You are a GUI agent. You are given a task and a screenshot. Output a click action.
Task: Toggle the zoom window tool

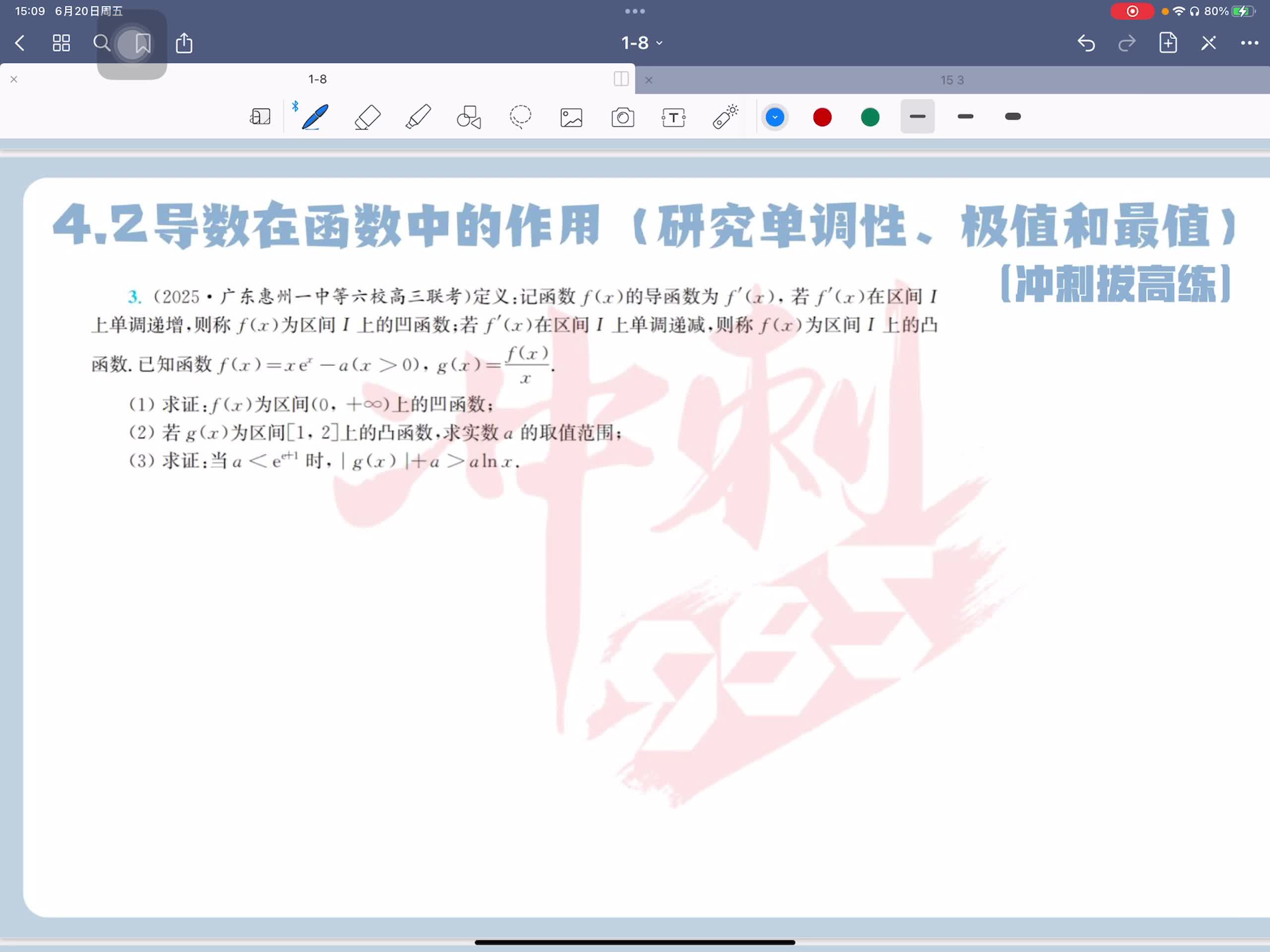[x=260, y=117]
